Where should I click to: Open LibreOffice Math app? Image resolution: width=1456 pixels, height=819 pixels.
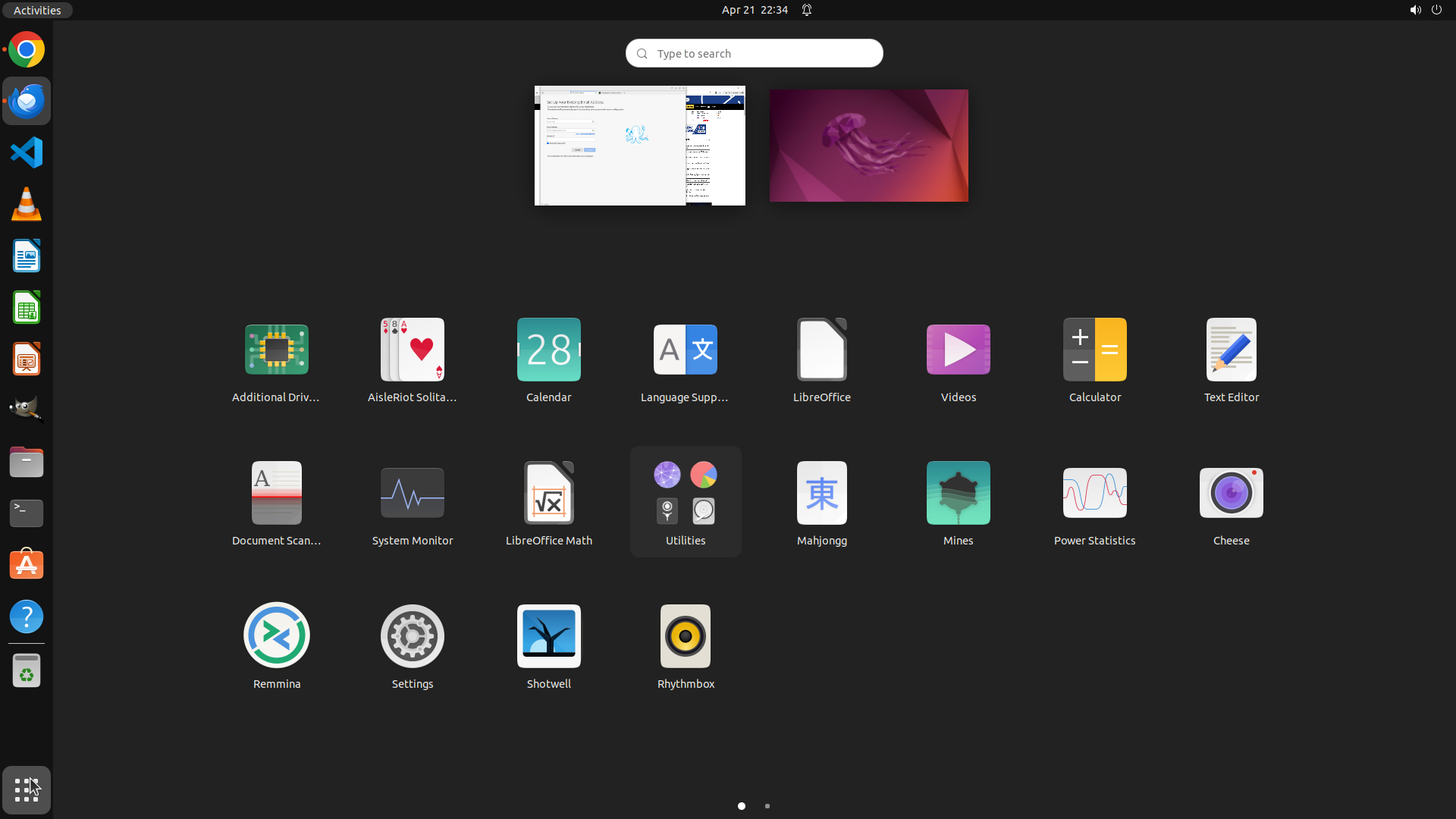click(548, 494)
